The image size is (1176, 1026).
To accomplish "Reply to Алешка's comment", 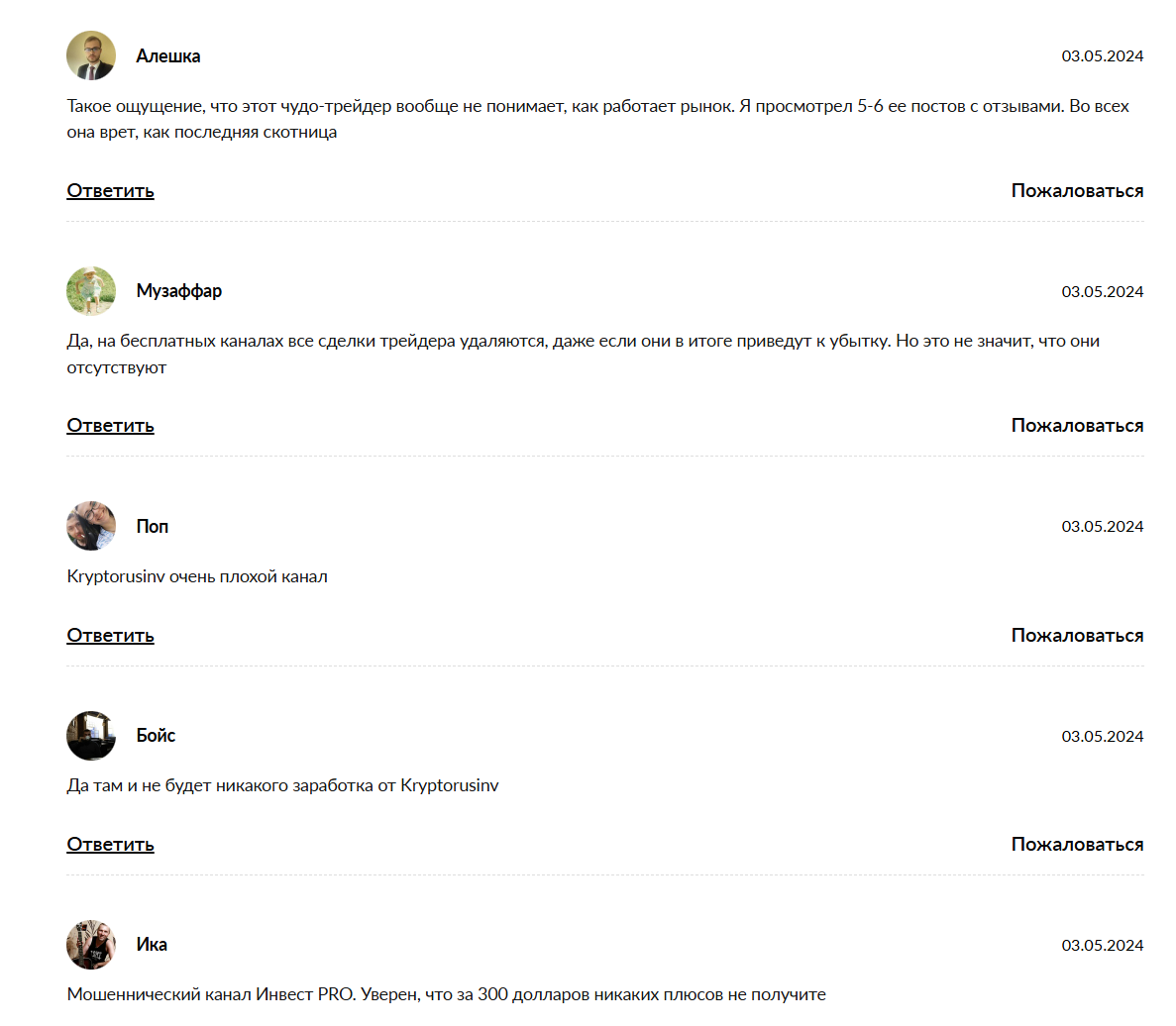I will click(x=110, y=190).
